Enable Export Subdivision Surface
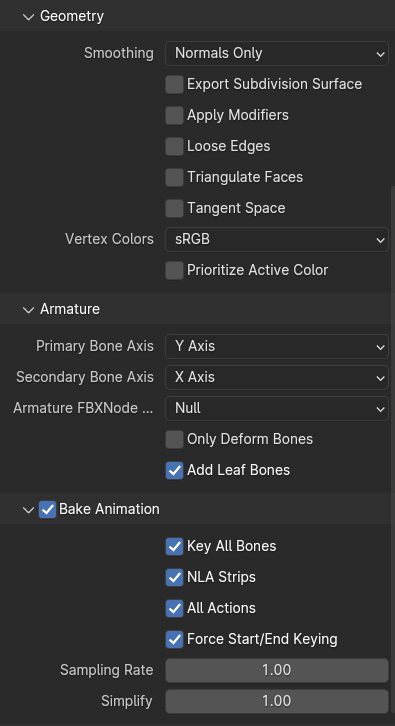Image resolution: width=395 pixels, height=726 pixels. [175, 85]
